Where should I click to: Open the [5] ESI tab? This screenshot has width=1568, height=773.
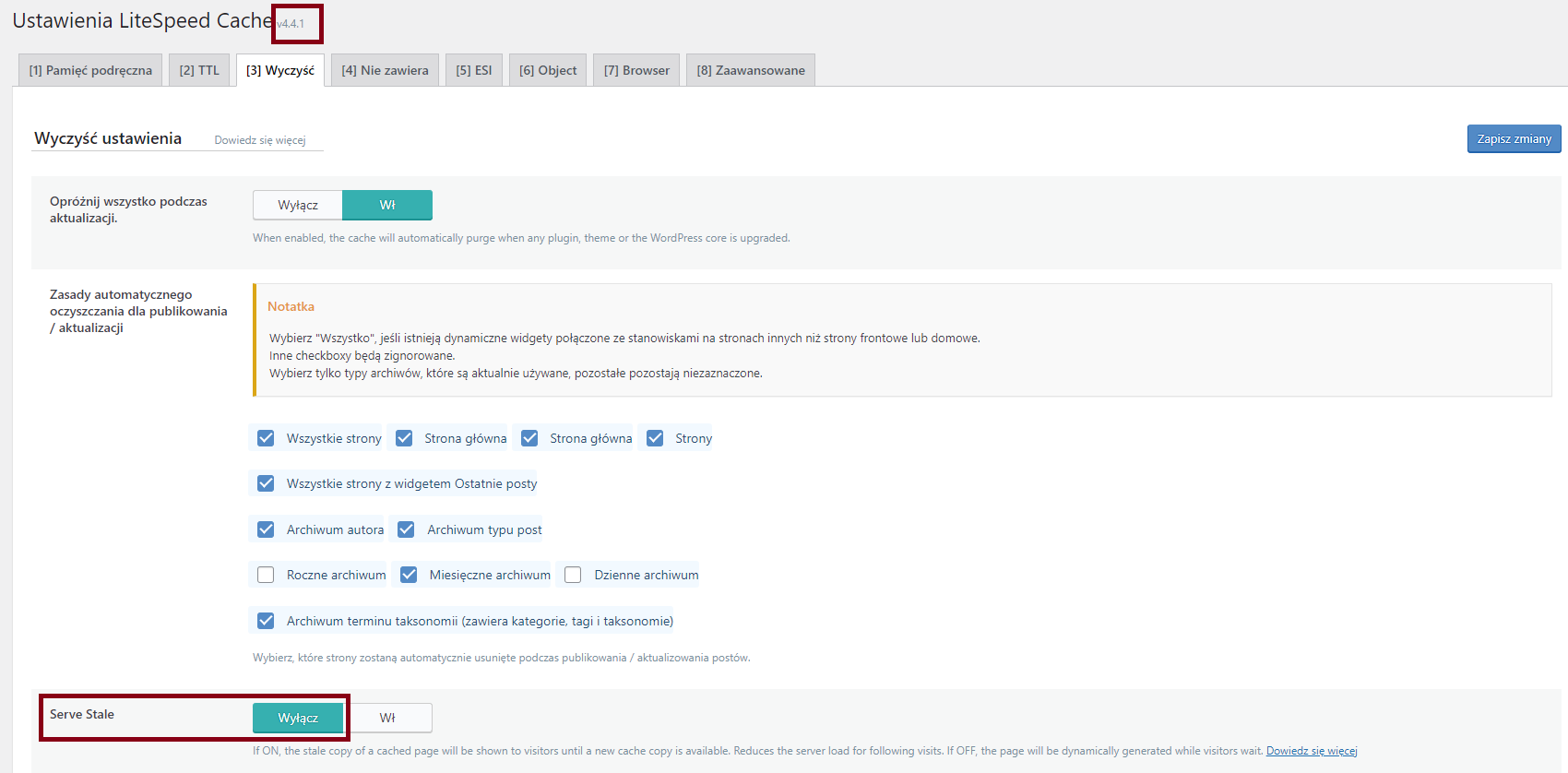pyautogui.click(x=474, y=70)
